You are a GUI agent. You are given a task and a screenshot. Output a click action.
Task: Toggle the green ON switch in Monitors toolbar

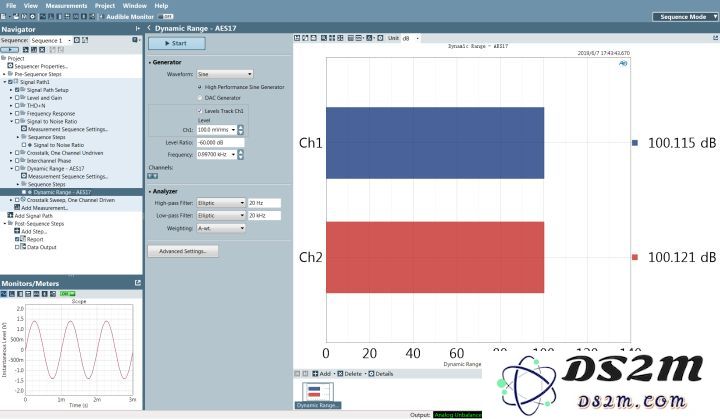(67, 294)
